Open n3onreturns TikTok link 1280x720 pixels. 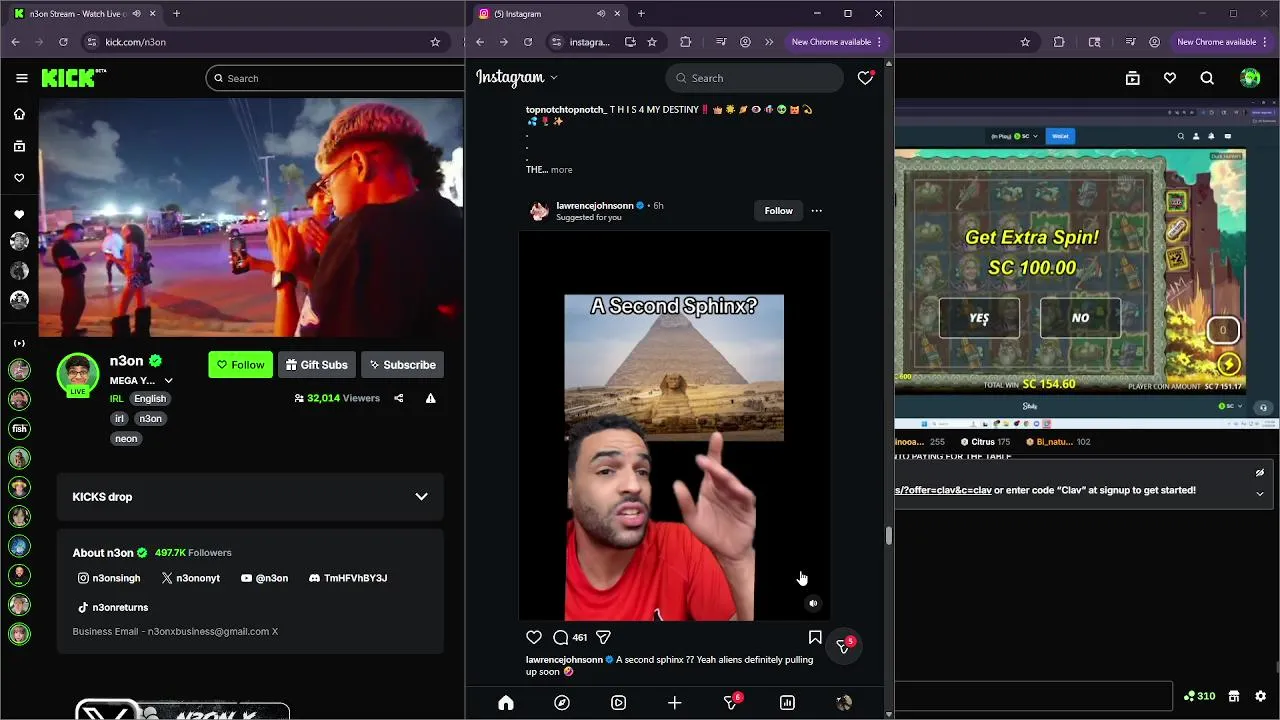coord(113,607)
